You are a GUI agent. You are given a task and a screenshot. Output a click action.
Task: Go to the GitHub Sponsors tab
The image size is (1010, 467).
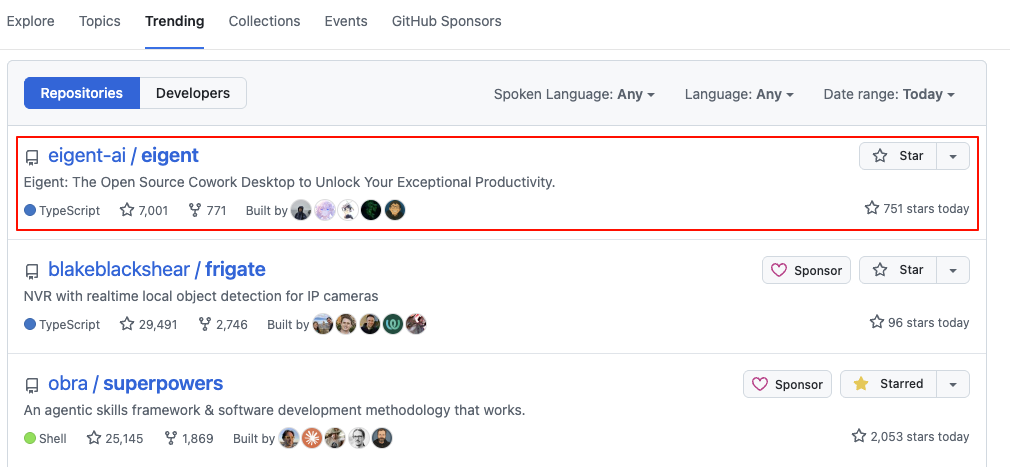[447, 21]
